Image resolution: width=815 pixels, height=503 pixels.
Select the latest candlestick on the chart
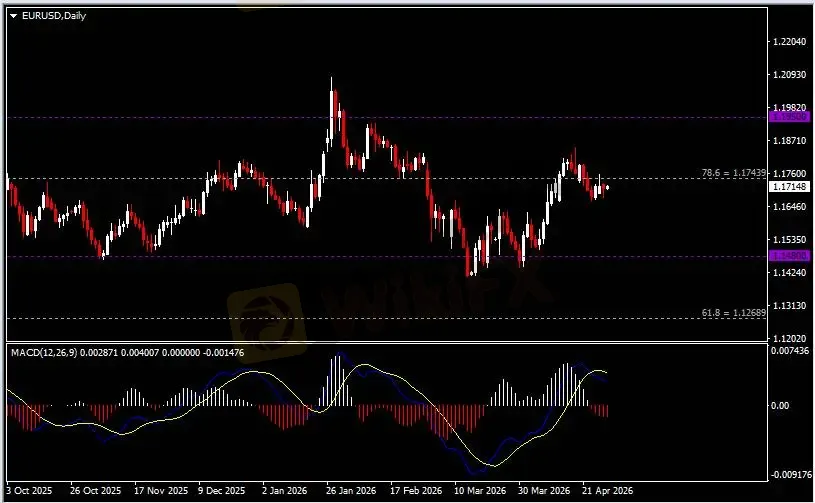point(607,186)
